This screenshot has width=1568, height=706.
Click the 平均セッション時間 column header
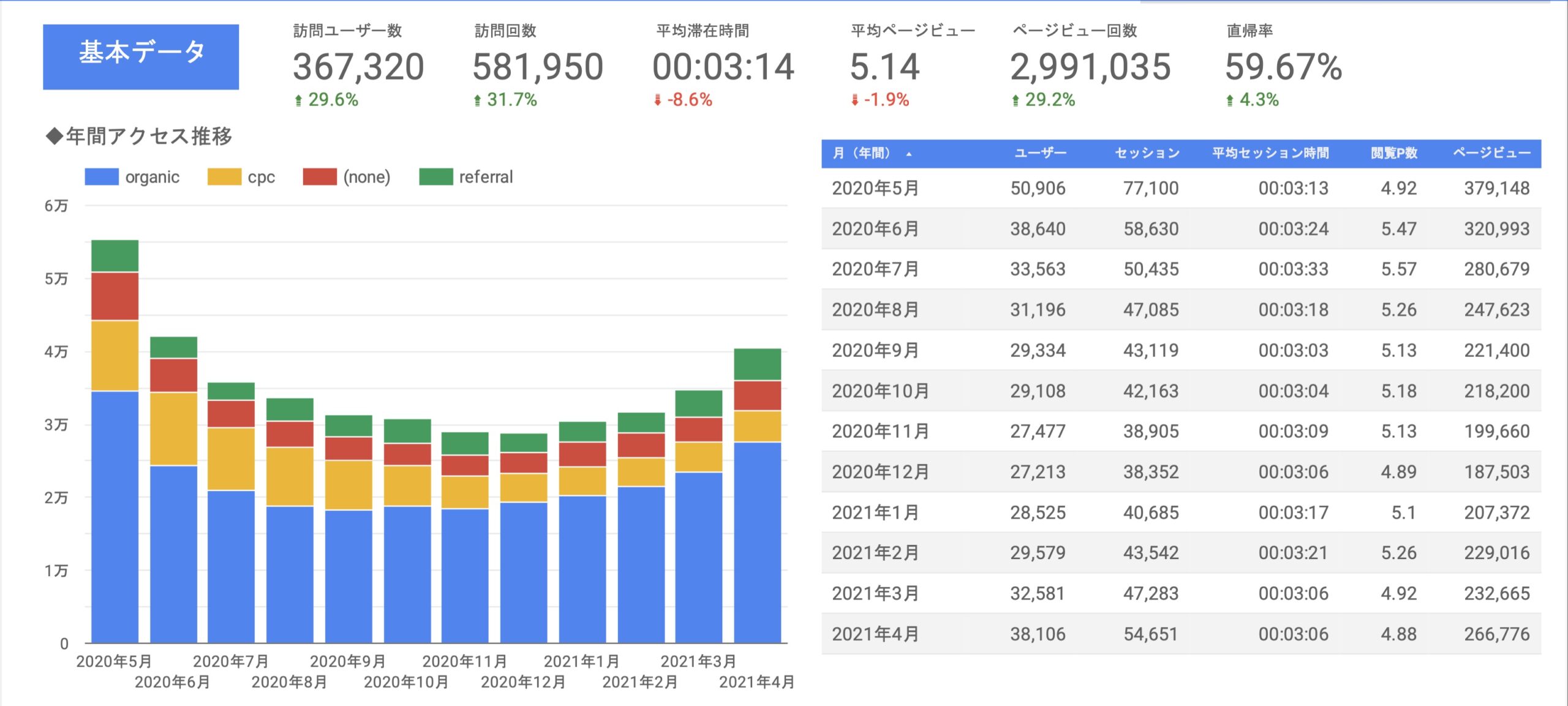1270,153
